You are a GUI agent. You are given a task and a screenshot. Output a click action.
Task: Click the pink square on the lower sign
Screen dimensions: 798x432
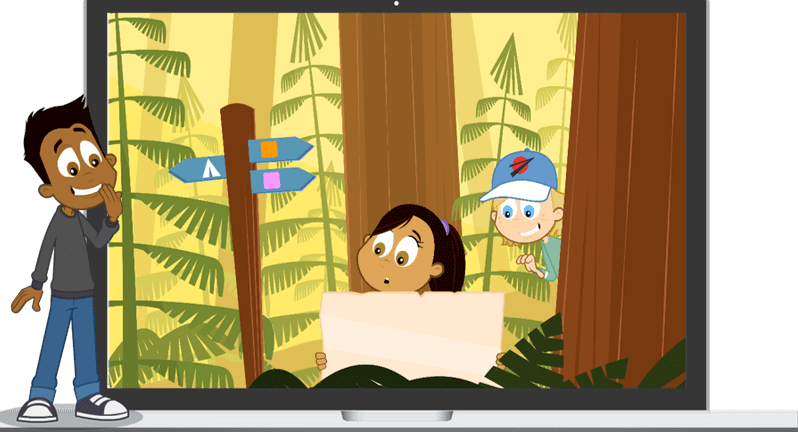tap(270, 180)
